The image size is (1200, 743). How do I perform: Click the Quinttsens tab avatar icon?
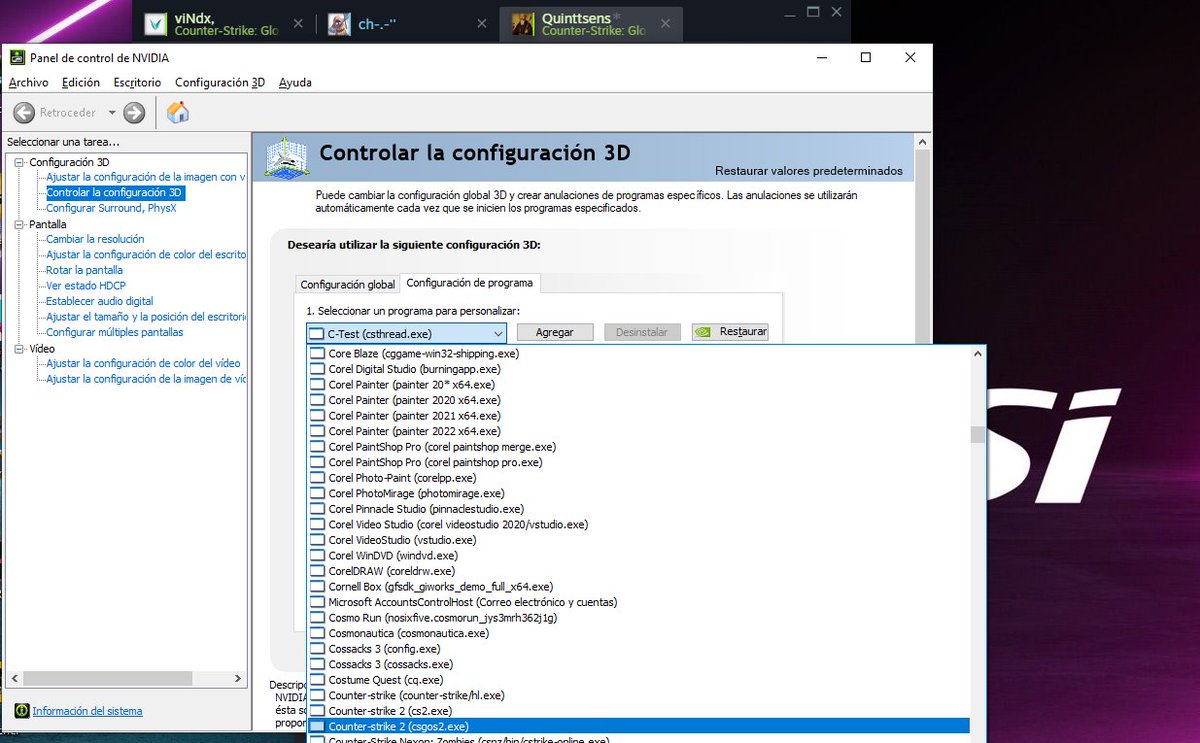tap(523, 24)
